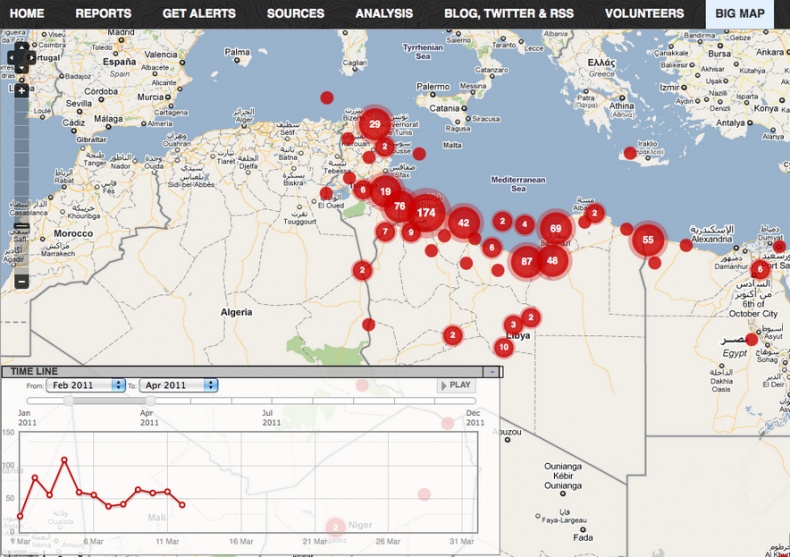Viewport: 790px width, 557px height.
Task: Open the Reports tab
Action: click(103, 14)
